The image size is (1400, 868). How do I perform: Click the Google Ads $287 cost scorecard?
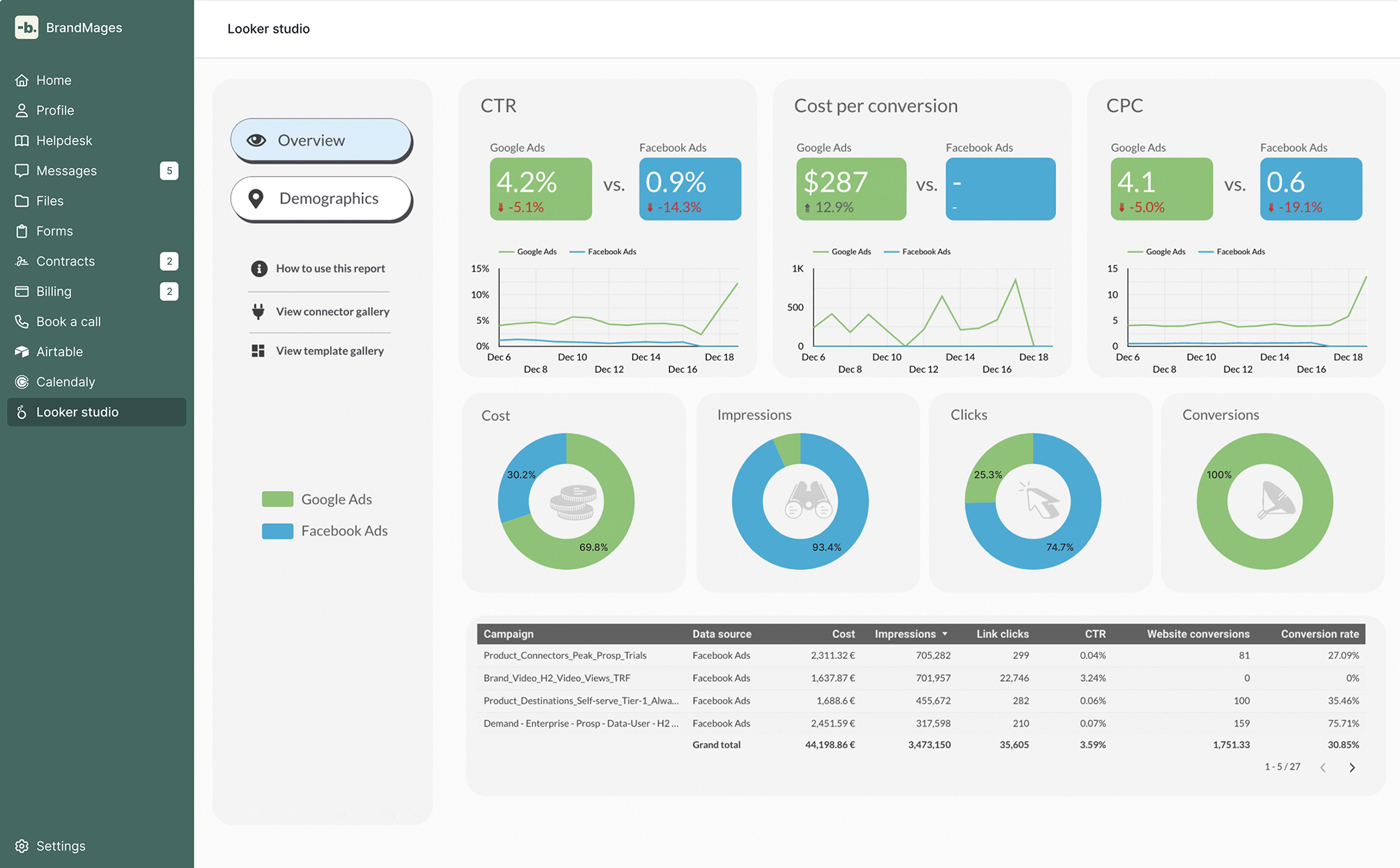(x=851, y=189)
